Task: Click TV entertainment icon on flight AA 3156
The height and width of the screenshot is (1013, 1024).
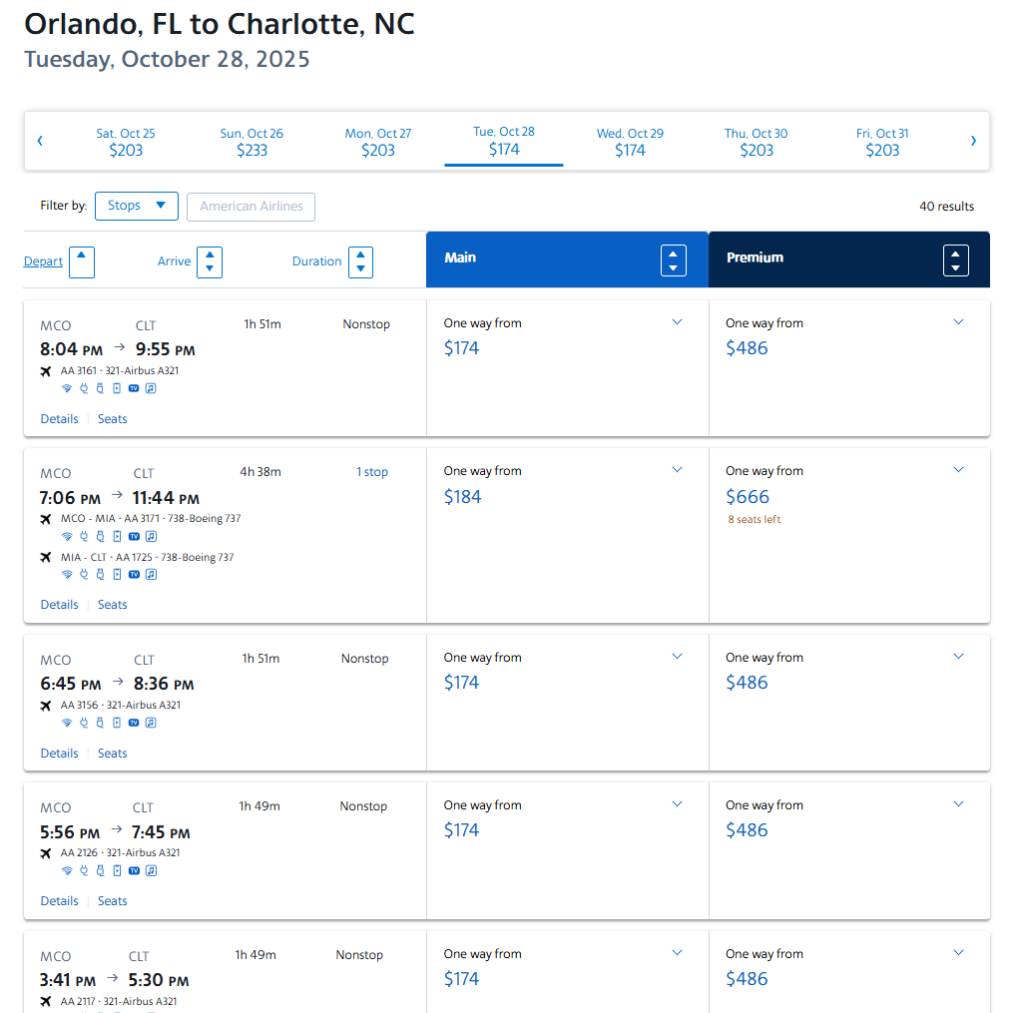Action: pyautogui.click(x=134, y=723)
